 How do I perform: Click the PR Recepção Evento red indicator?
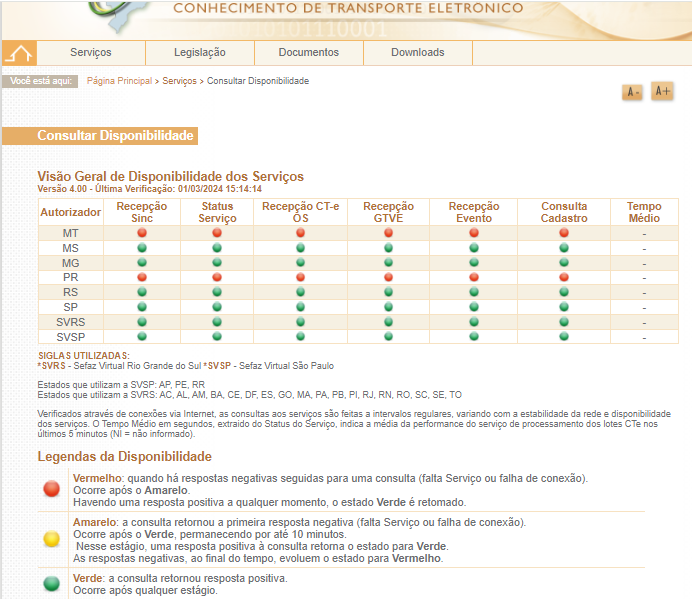(x=474, y=277)
